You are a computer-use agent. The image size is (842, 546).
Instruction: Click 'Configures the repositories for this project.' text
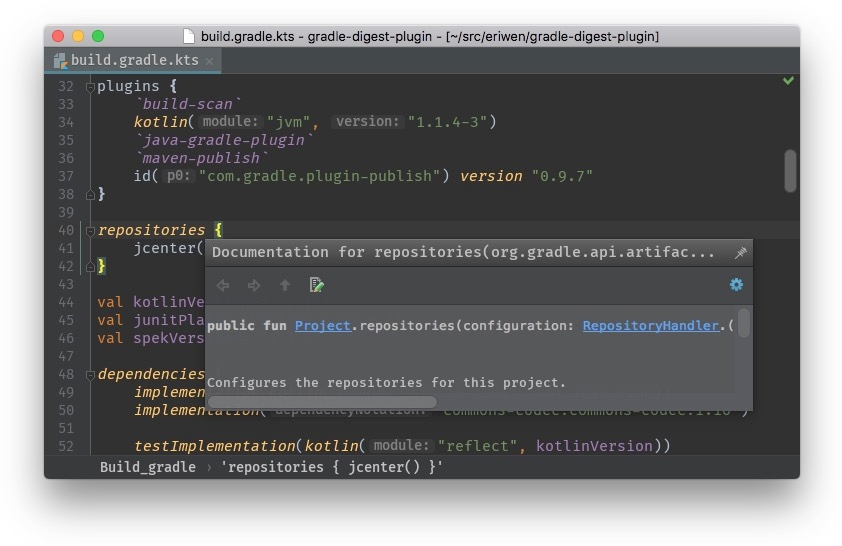(x=386, y=383)
